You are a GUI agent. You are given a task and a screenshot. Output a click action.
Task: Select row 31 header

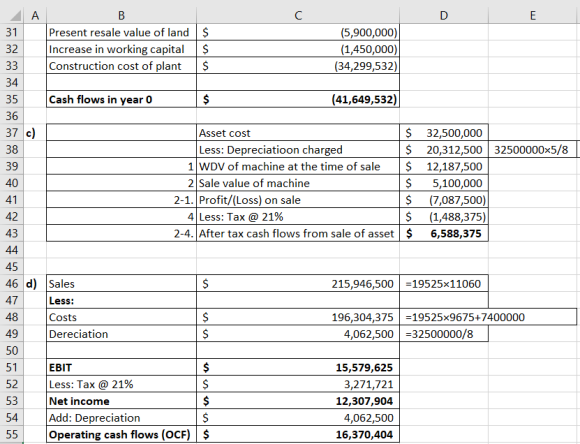[12, 33]
